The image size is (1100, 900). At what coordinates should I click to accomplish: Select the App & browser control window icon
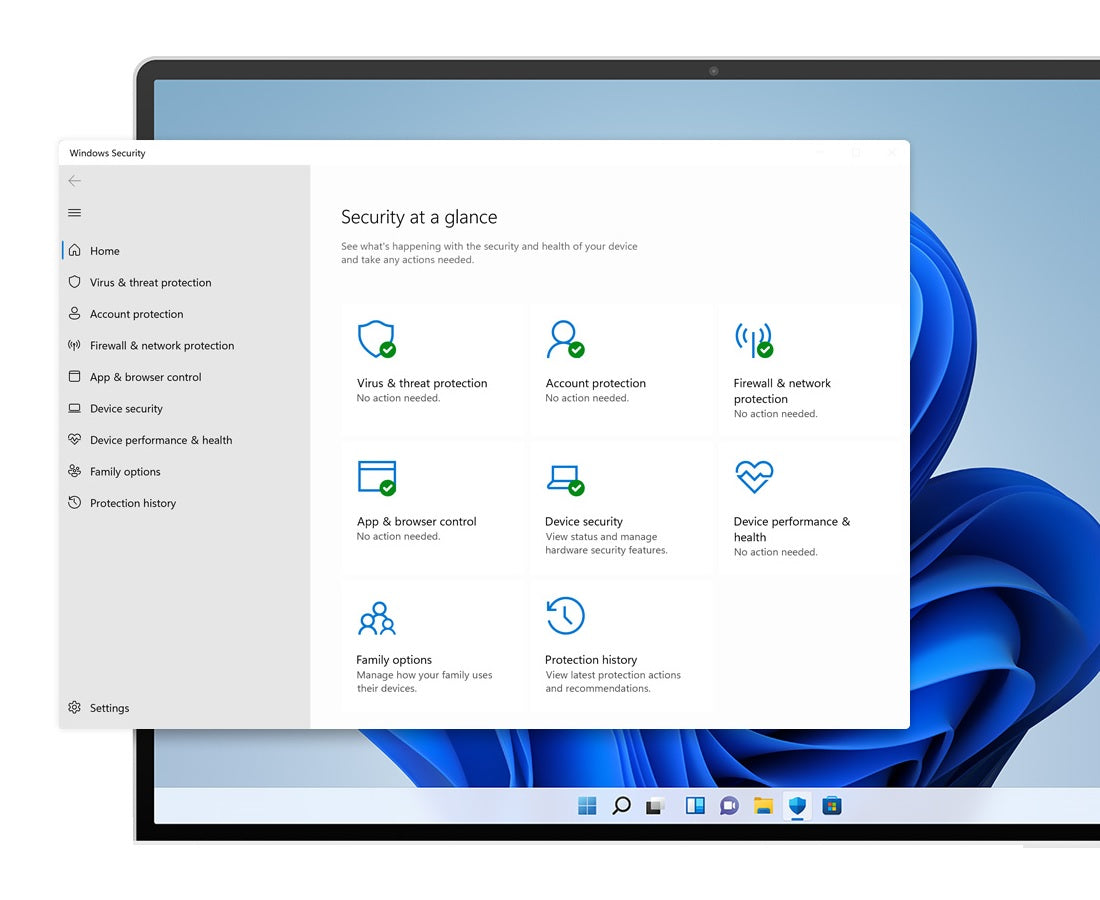(377, 478)
